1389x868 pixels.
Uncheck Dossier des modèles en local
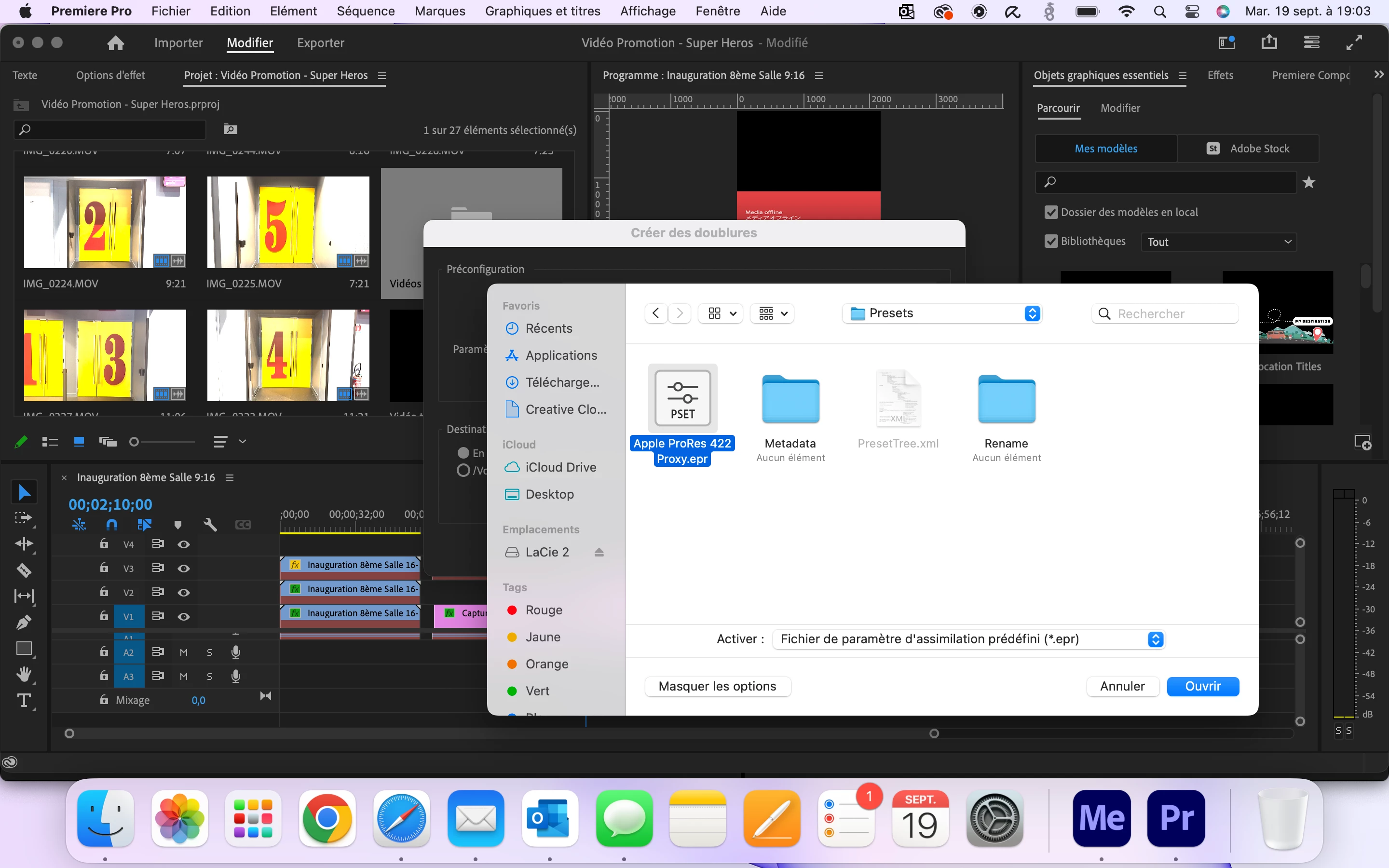[x=1050, y=212]
